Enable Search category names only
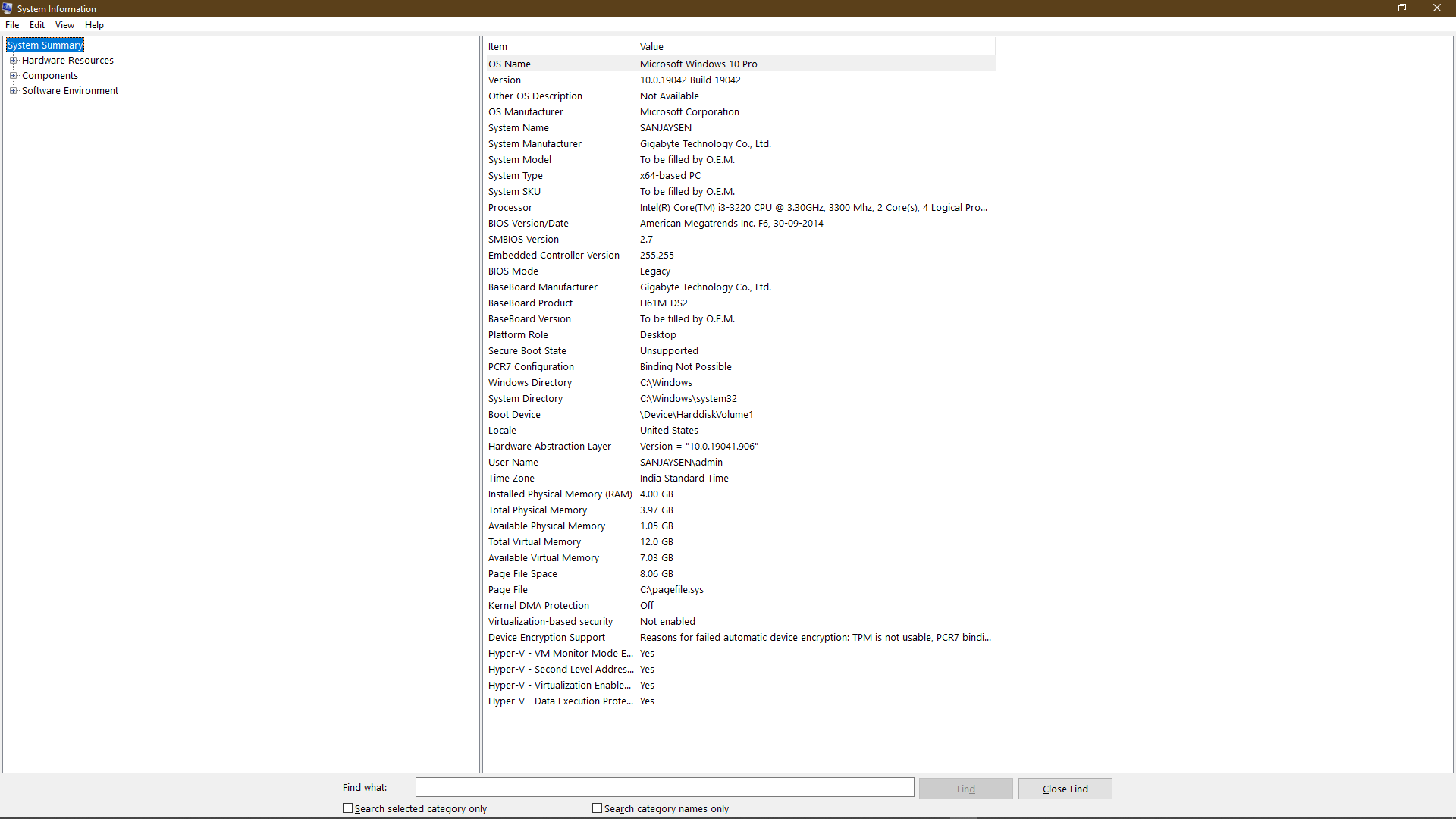 (x=597, y=808)
